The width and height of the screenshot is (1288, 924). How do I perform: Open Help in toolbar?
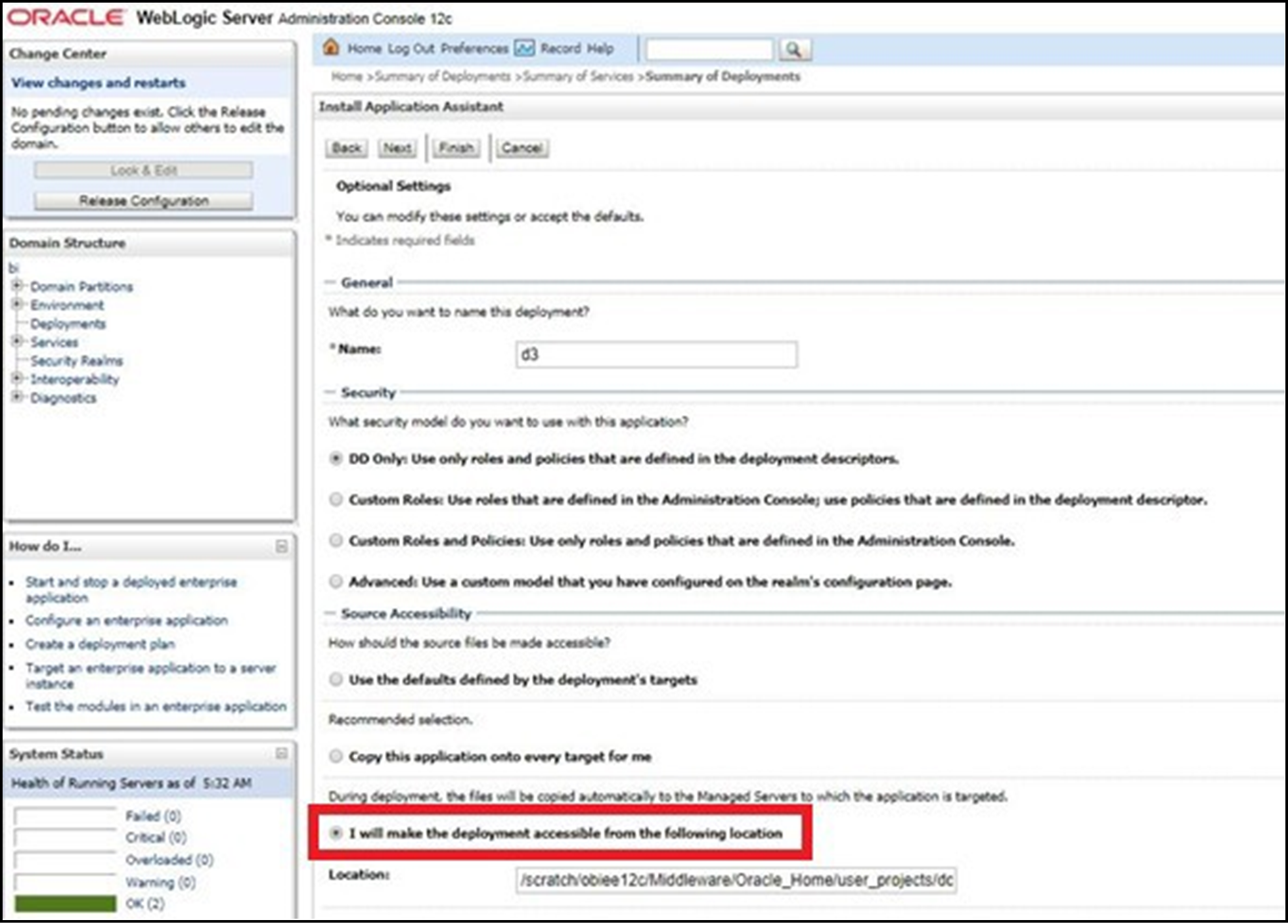(x=600, y=49)
